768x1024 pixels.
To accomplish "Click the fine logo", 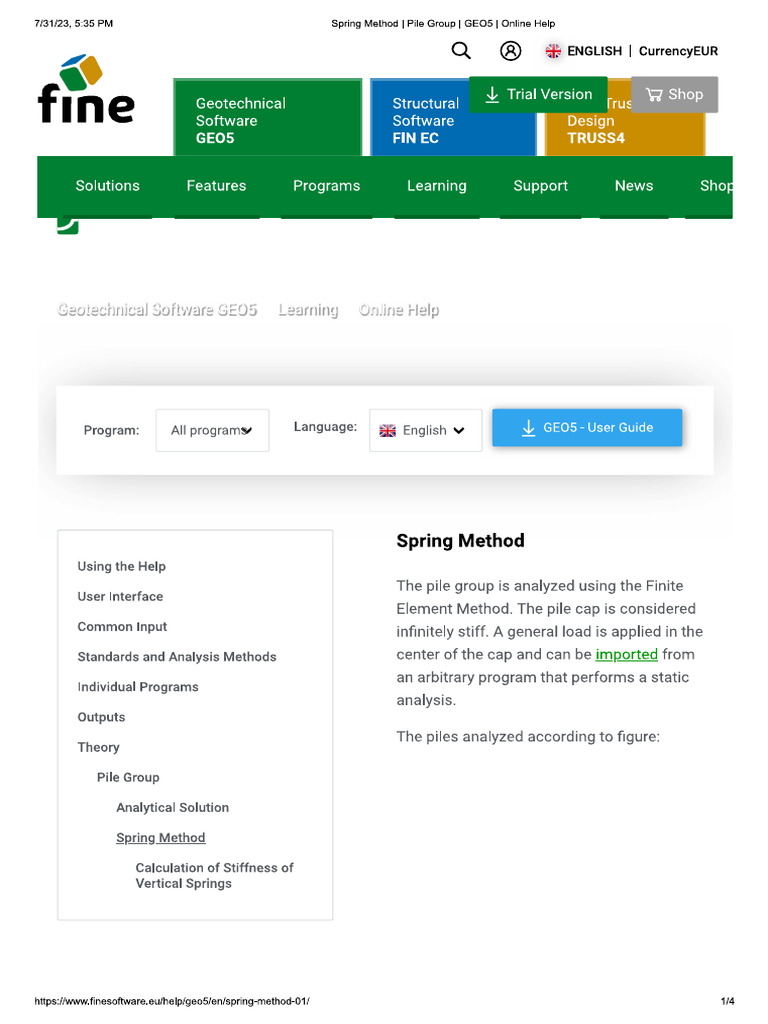I will [x=86, y=90].
